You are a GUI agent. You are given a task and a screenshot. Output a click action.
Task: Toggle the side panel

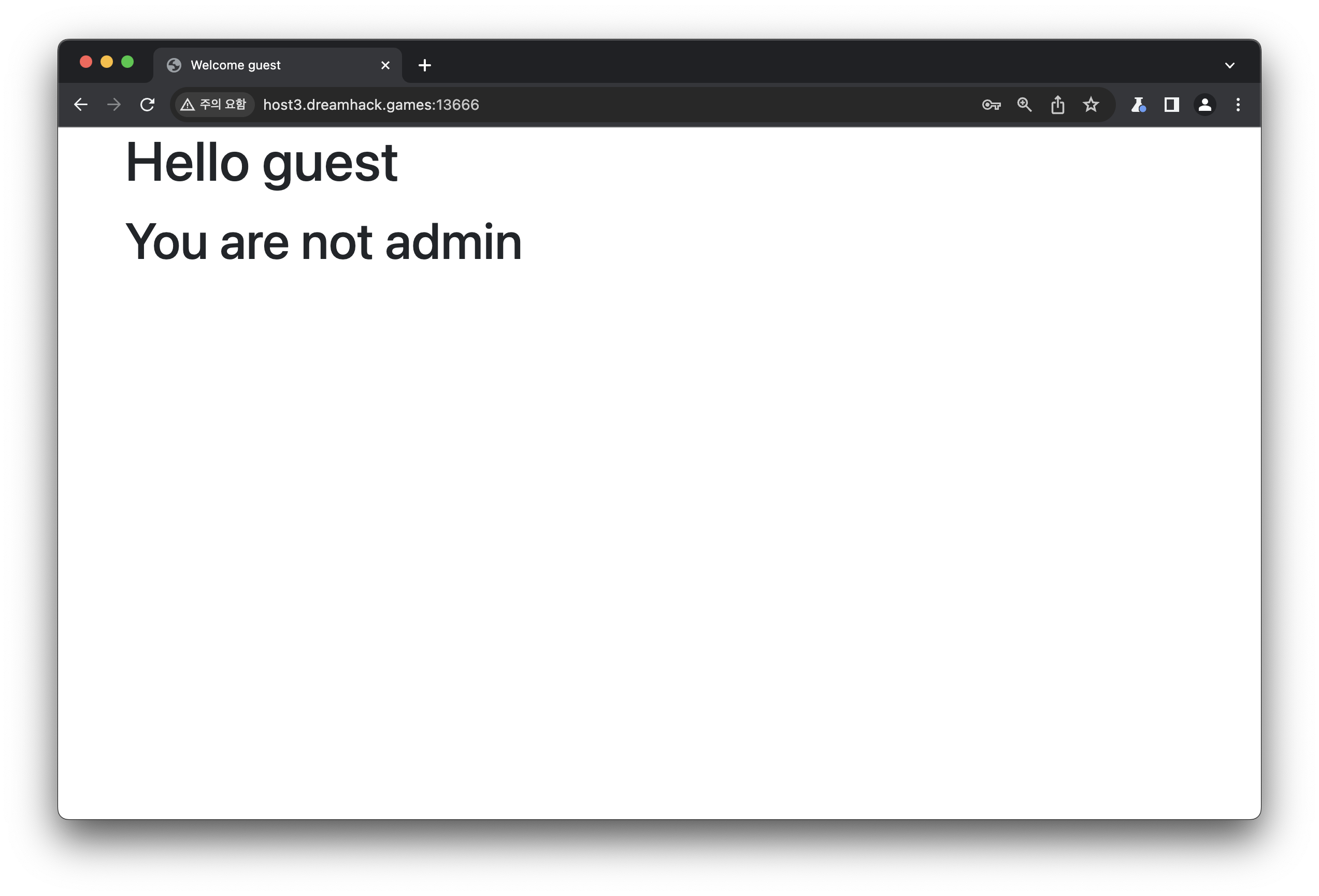(x=1171, y=105)
